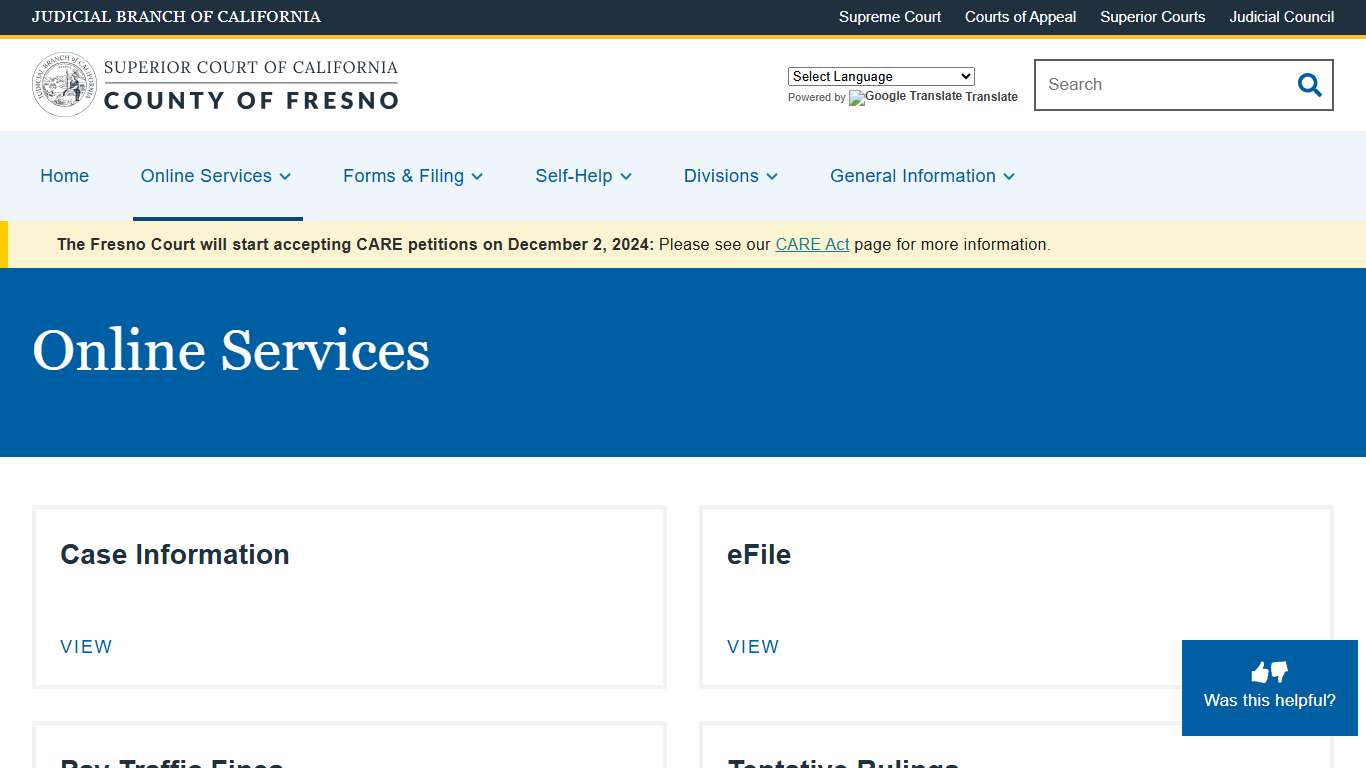Open the Judicial Council link
Image resolution: width=1366 pixels, height=768 pixels.
tap(1281, 17)
